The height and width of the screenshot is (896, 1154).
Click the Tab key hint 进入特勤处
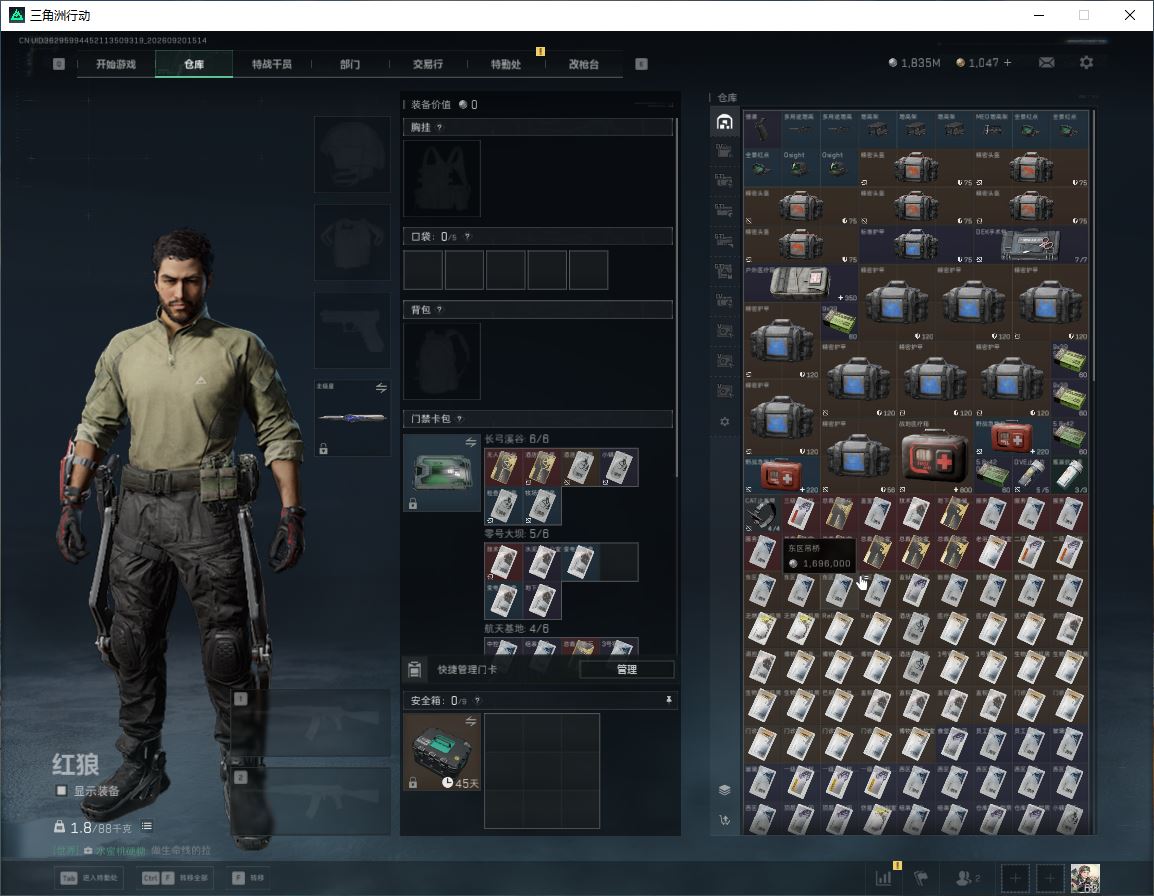point(89,878)
